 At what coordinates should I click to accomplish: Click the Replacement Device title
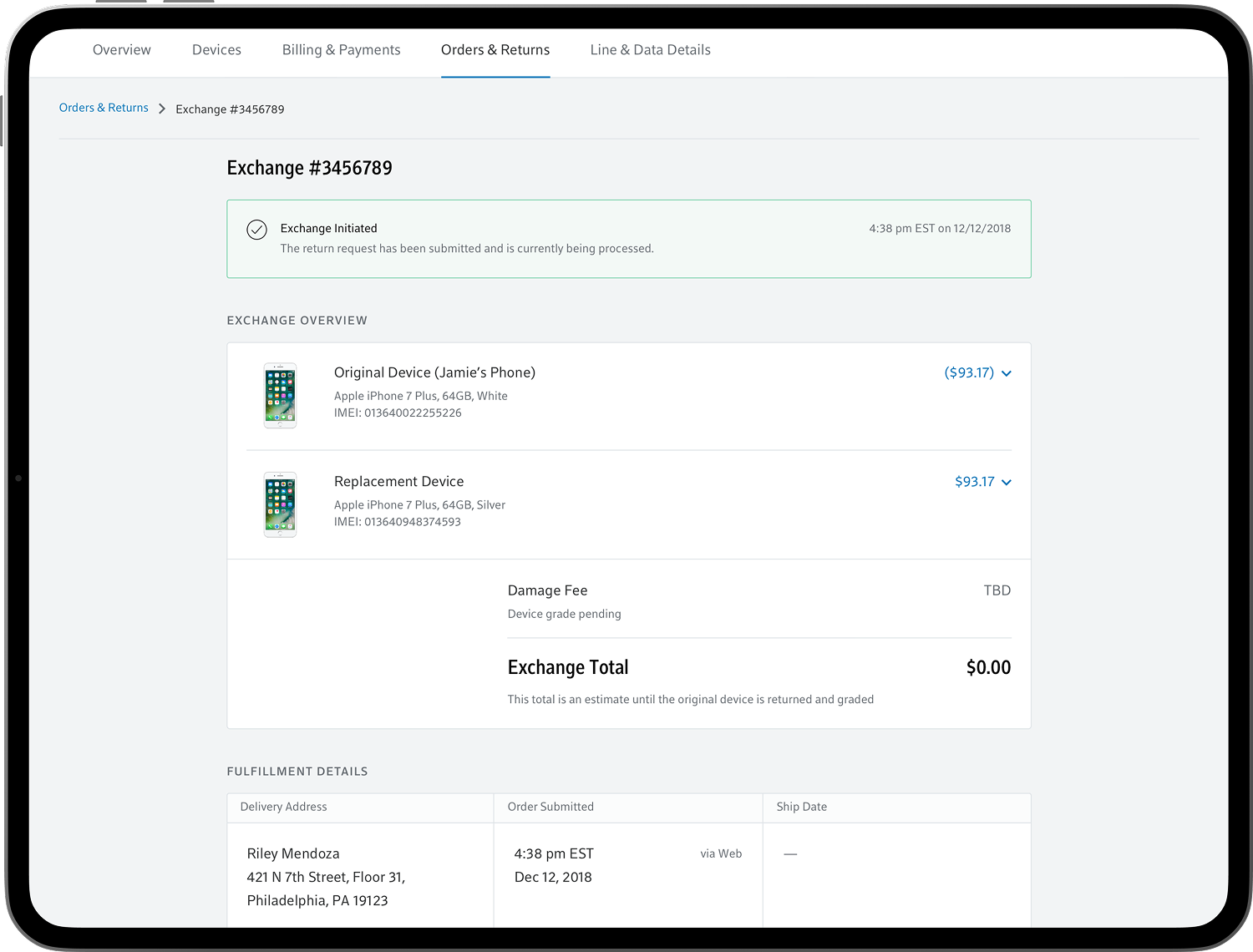[x=398, y=482]
